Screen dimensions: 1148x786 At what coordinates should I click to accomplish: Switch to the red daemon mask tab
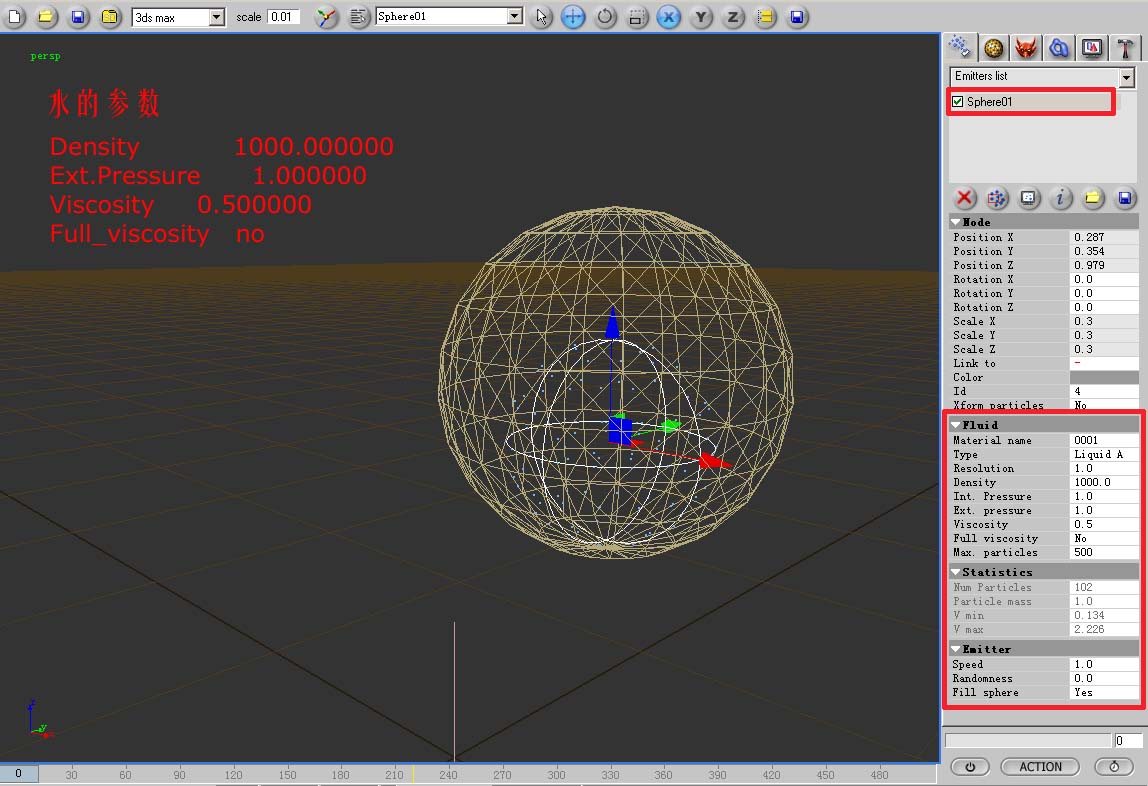(1026, 48)
